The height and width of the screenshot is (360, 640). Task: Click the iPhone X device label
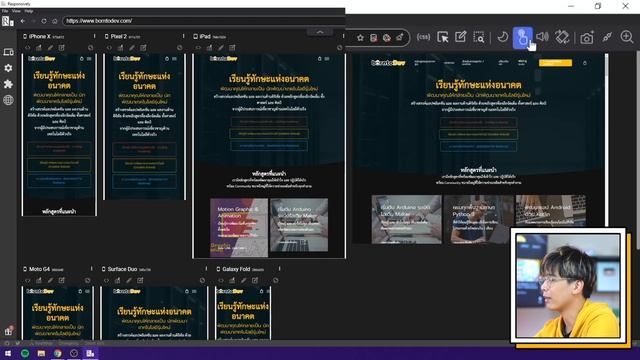40,36
